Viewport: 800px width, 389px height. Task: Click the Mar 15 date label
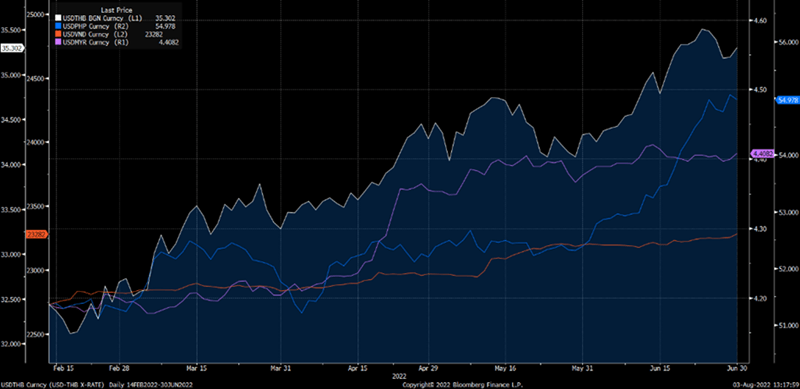[196, 367]
